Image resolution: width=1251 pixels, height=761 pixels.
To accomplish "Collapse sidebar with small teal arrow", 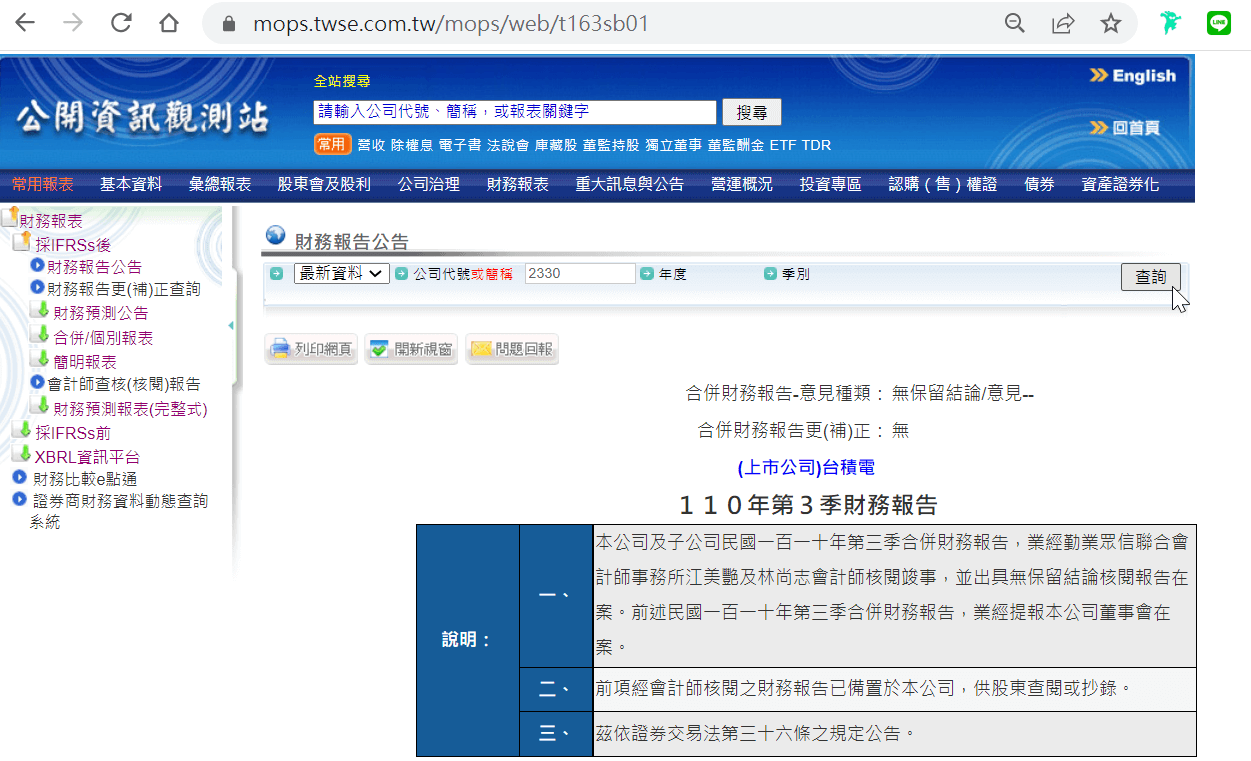I will pyautogui.click(x=231, y=326).
